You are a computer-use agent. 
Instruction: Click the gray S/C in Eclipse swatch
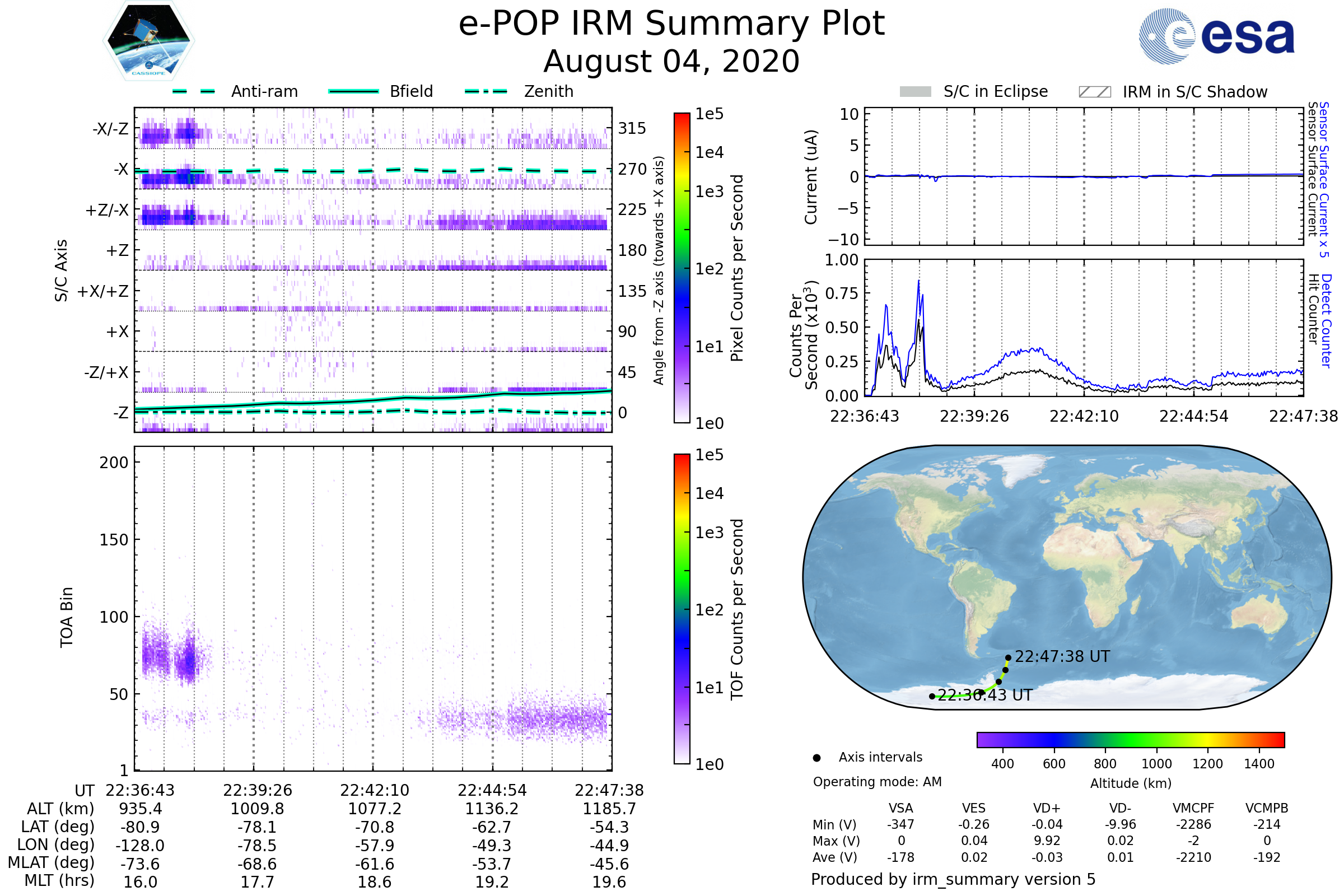coord(915,92)
